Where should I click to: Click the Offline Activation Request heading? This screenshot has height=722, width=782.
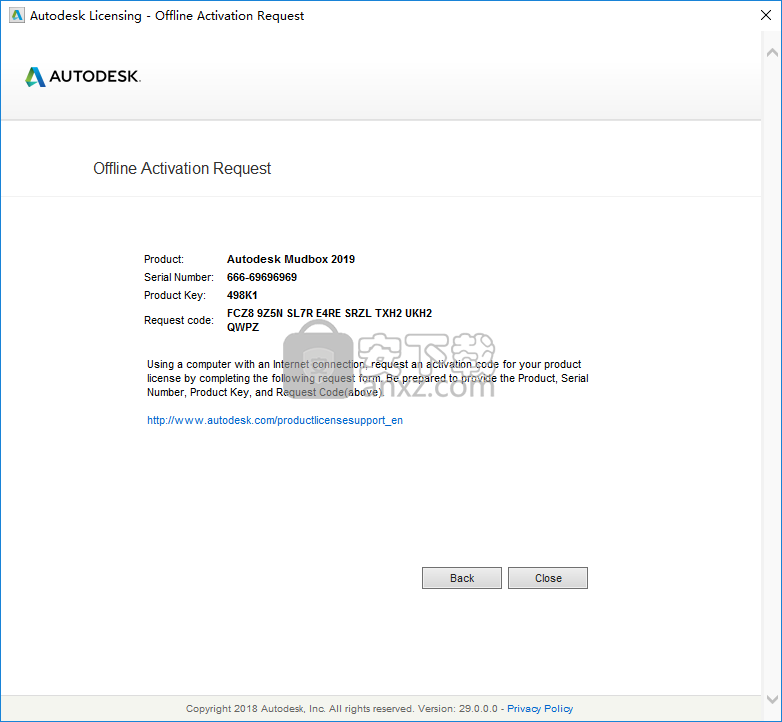click(182, 169)
